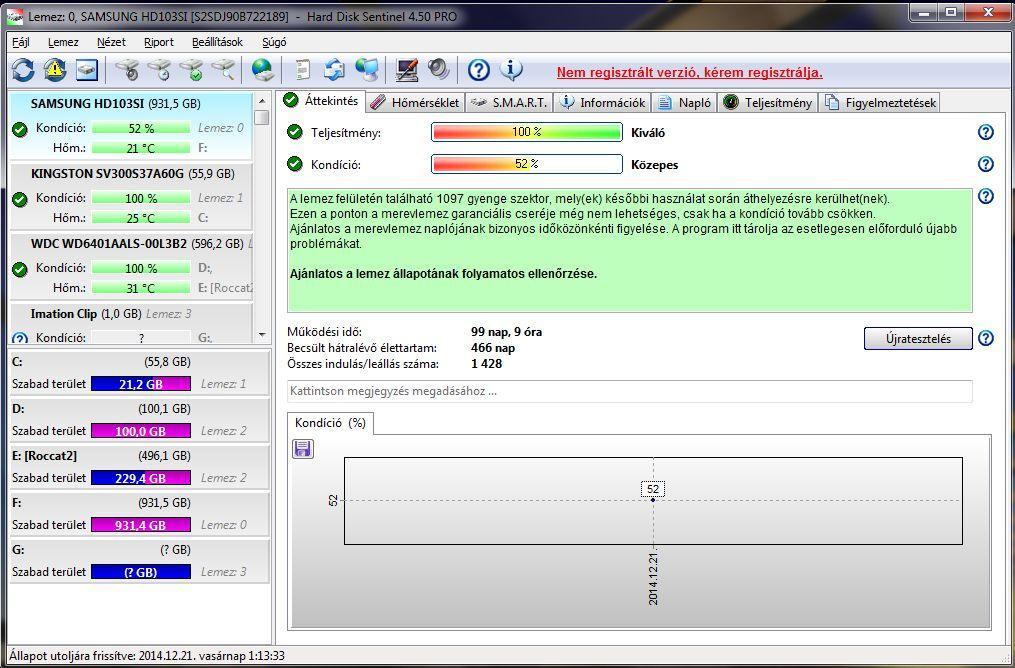Switch to the Hőmérséklet tab
This screenshot has width=1015, height=668.
click(x=416, y=102)
